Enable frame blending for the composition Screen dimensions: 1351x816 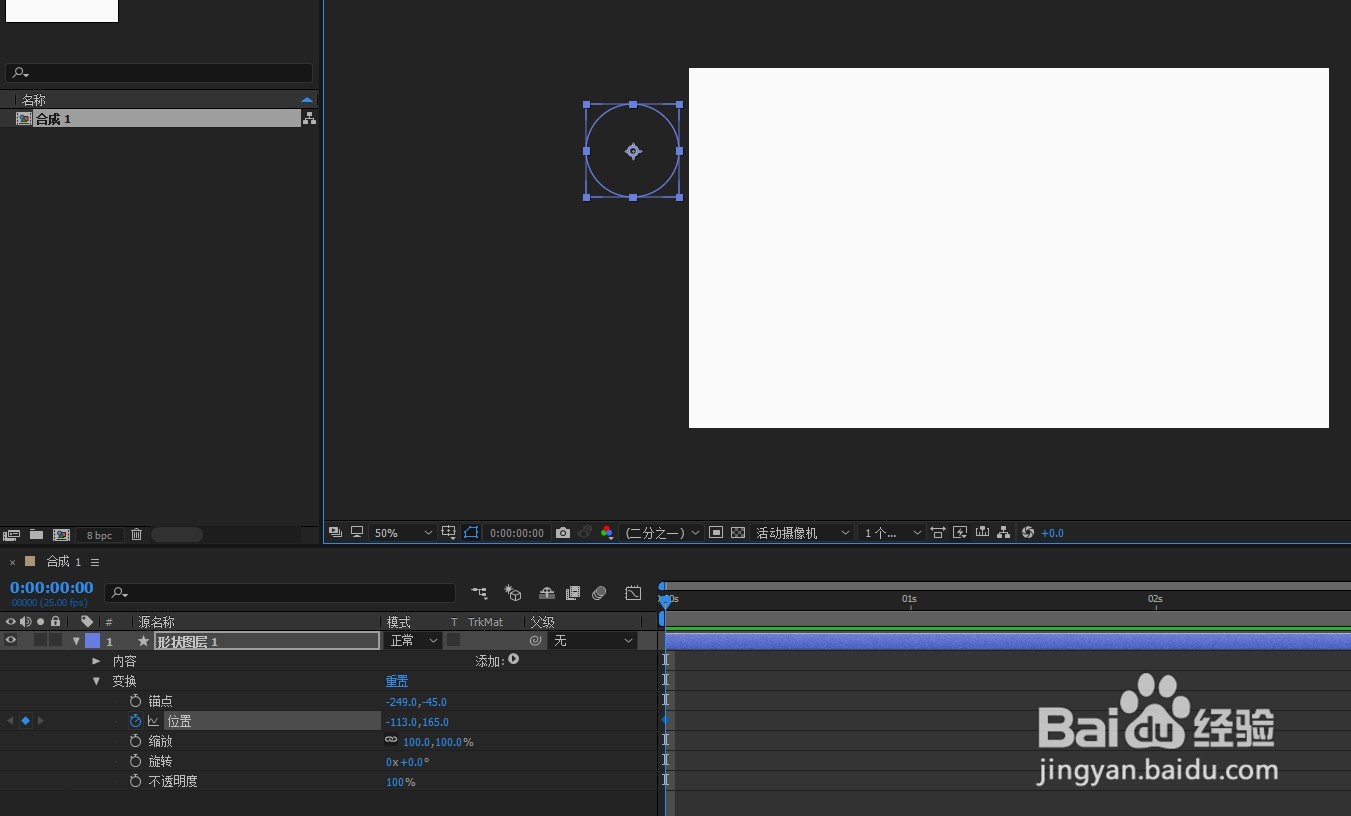click(573, 593)
